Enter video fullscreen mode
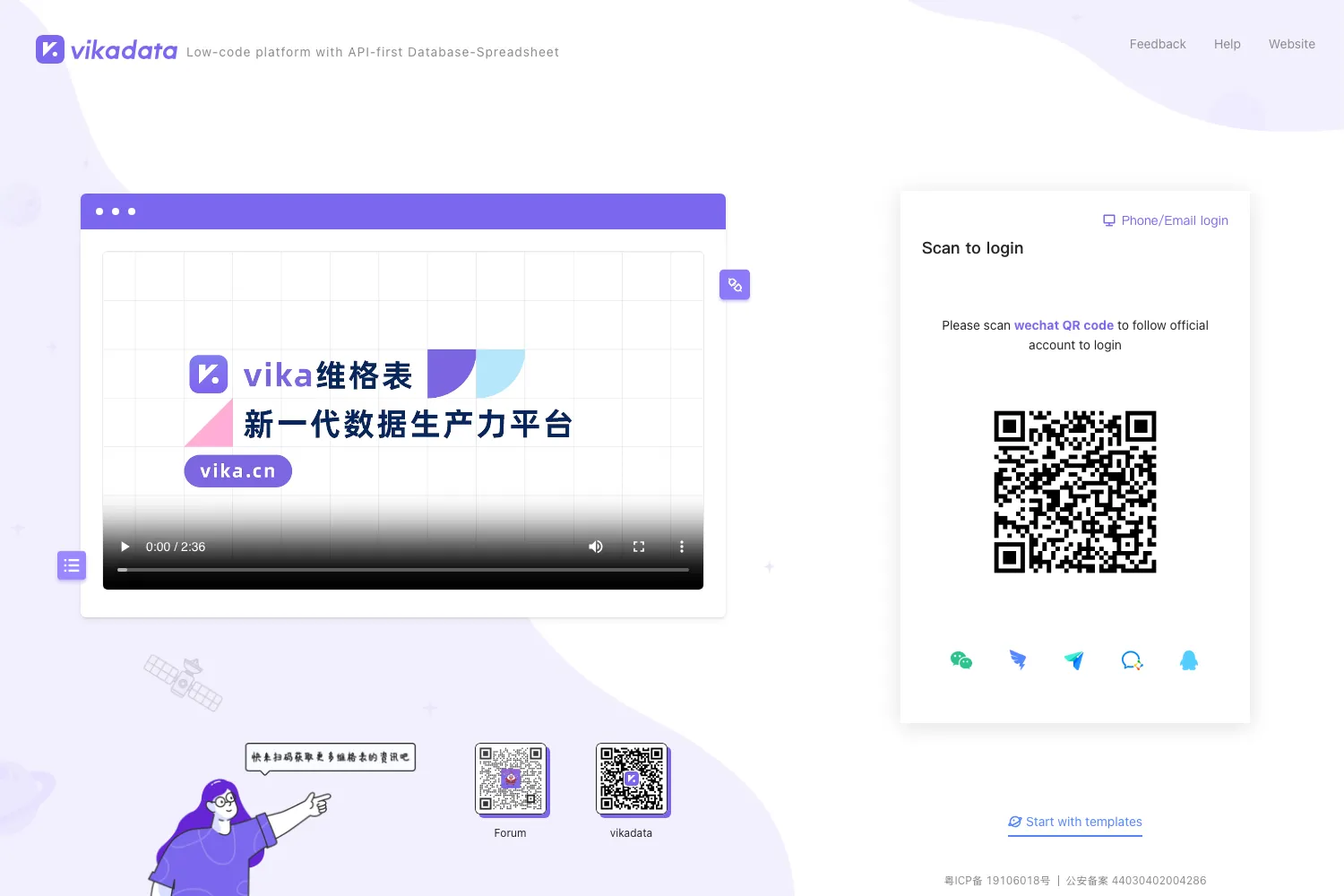 (639, 547)
